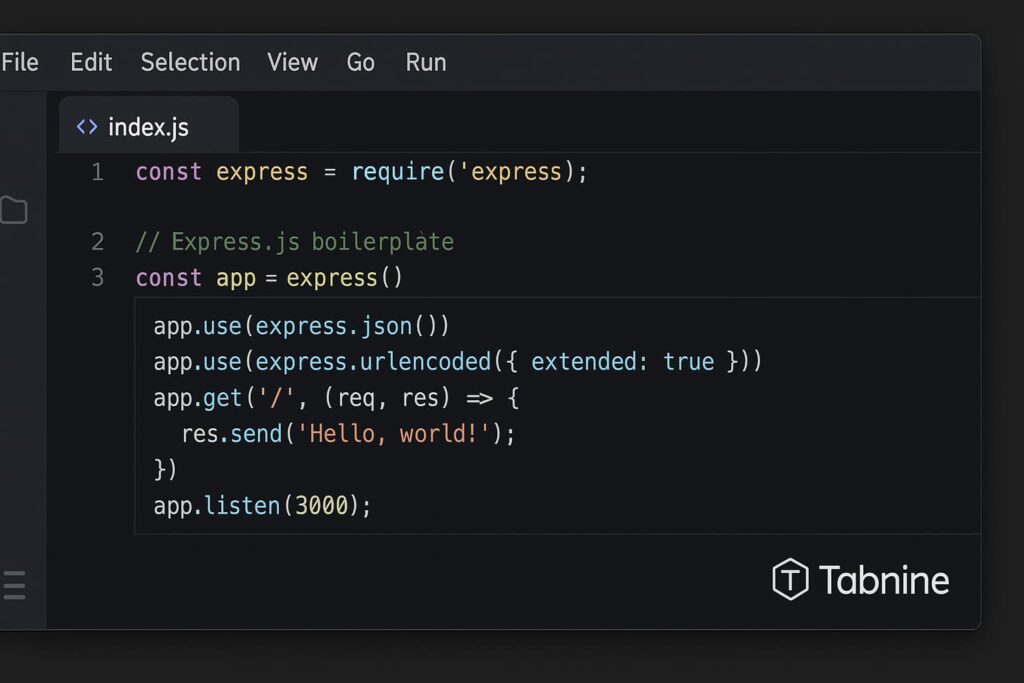Viewport: 1024px width, 683px height.
Task: Open the Explorer folder icon in sidebar
Action: pos(14,210)
